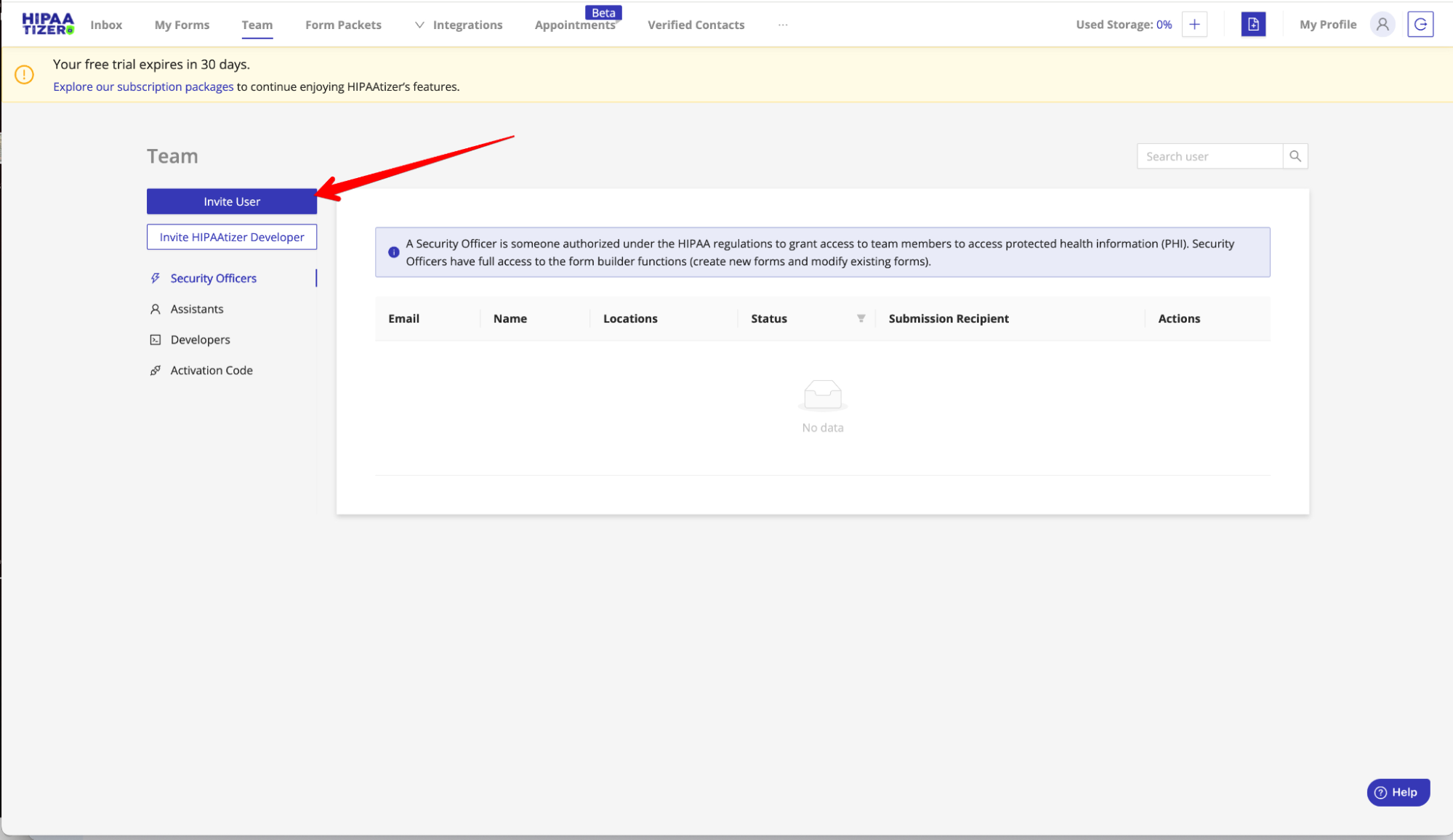The height and width of the screenshot is (840, 1453).
Task: Click the trial warning exclamation icon
Action: click(x=24, y=75)
